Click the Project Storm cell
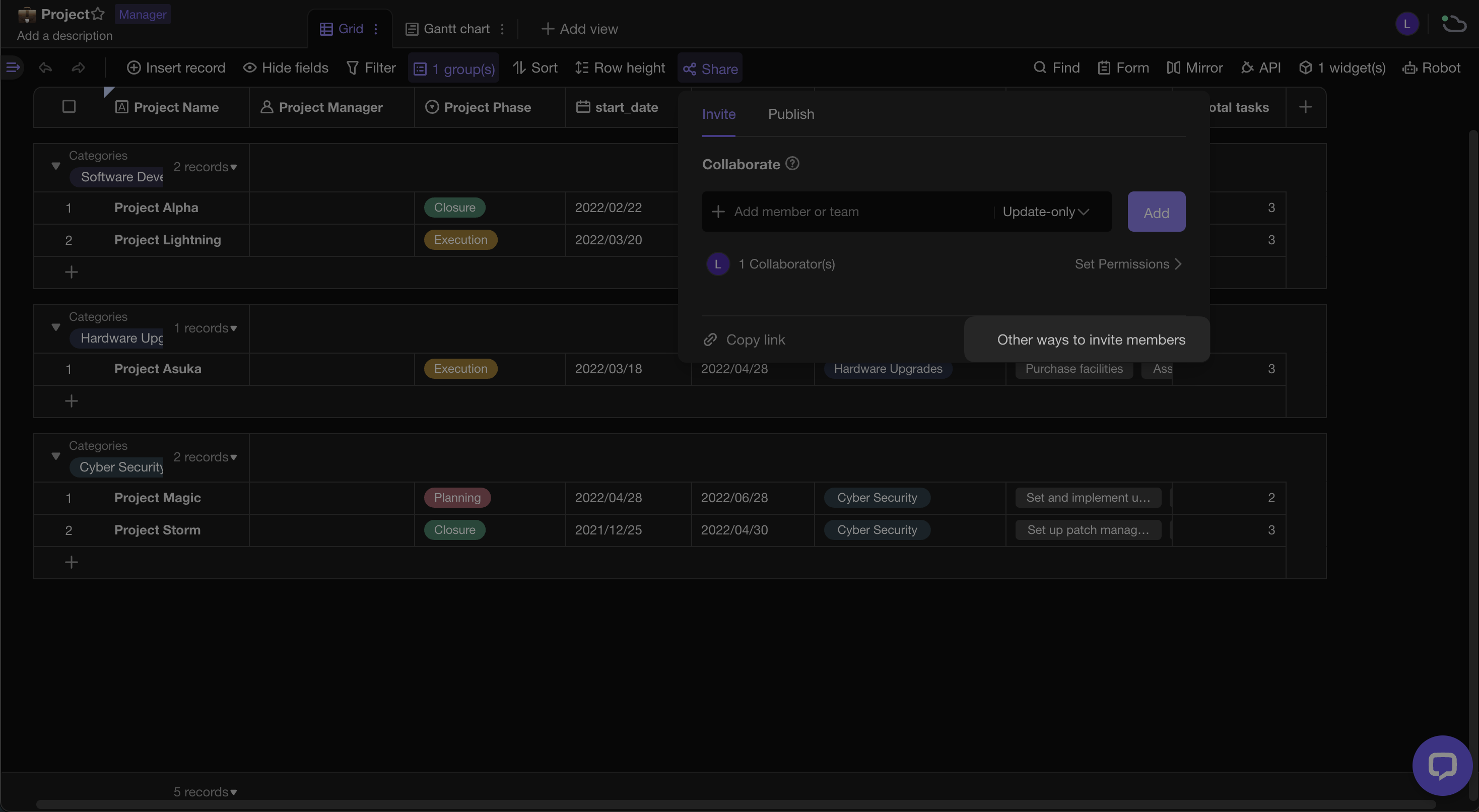The image size is (1479, 812). (167, 530)
